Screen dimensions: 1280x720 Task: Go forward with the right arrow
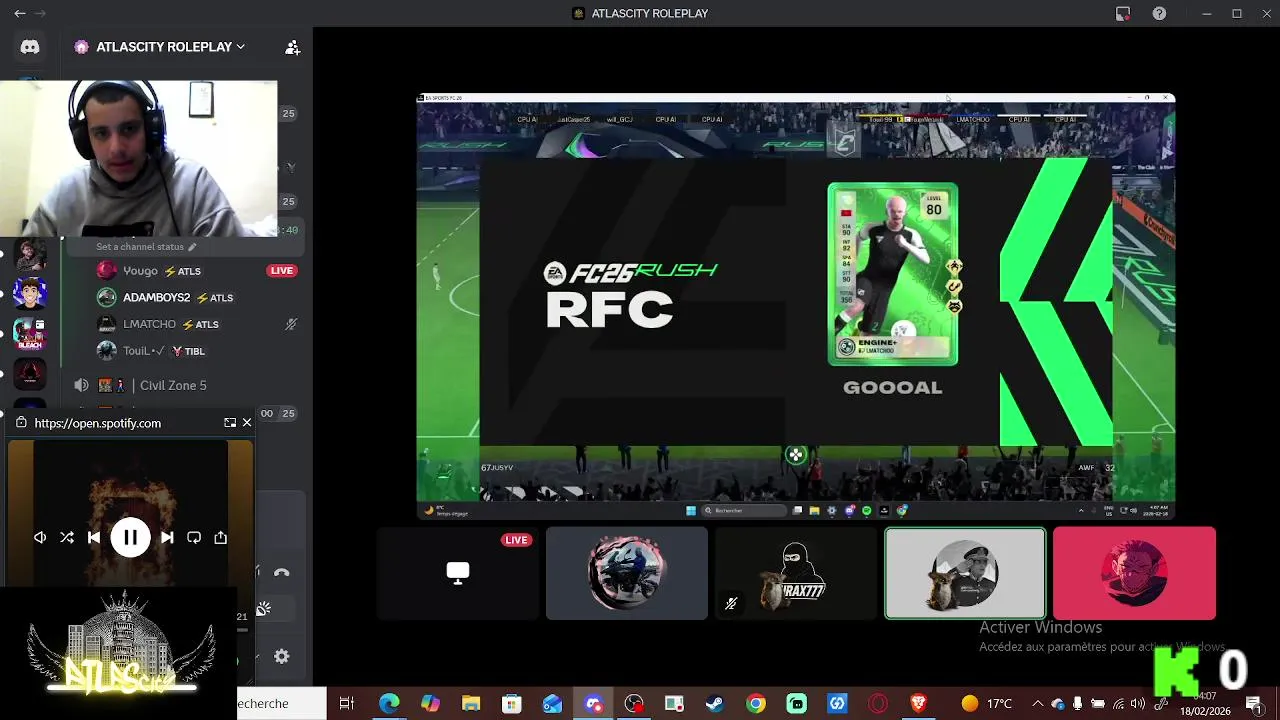click(41, 13)
